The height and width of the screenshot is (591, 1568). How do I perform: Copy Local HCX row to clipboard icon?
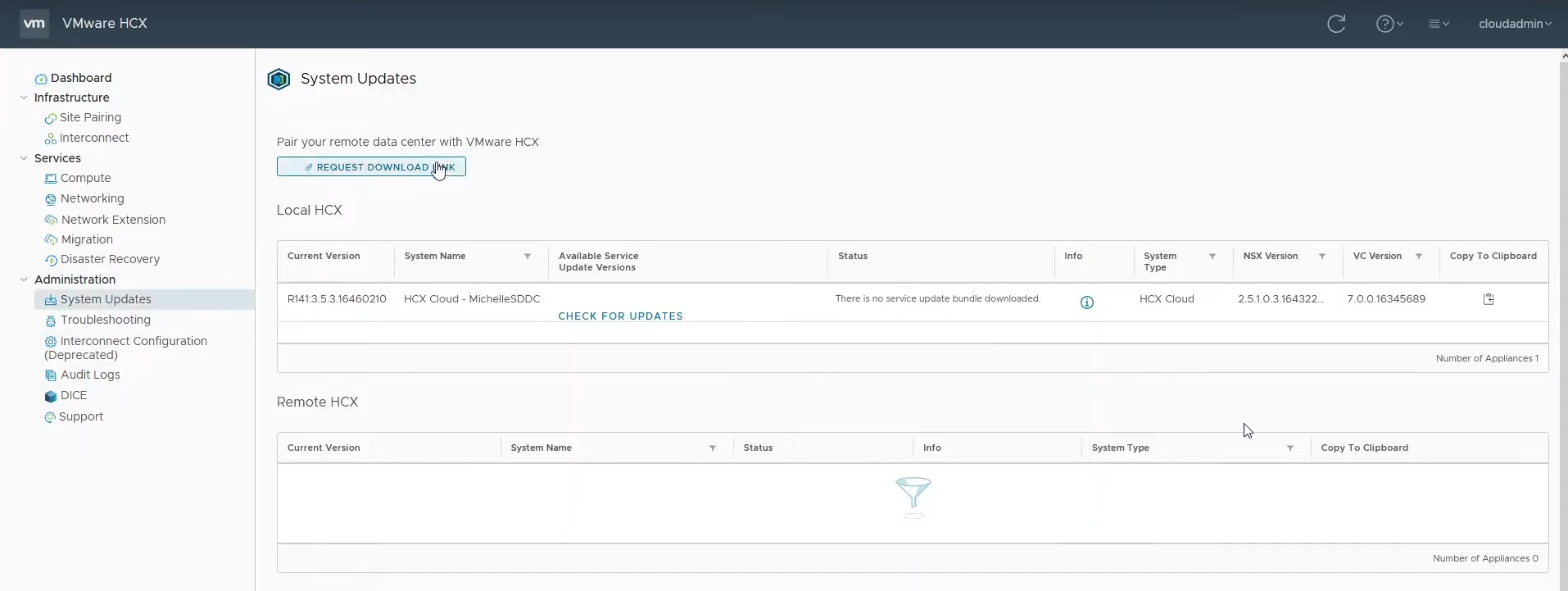tap(1489, 299)
